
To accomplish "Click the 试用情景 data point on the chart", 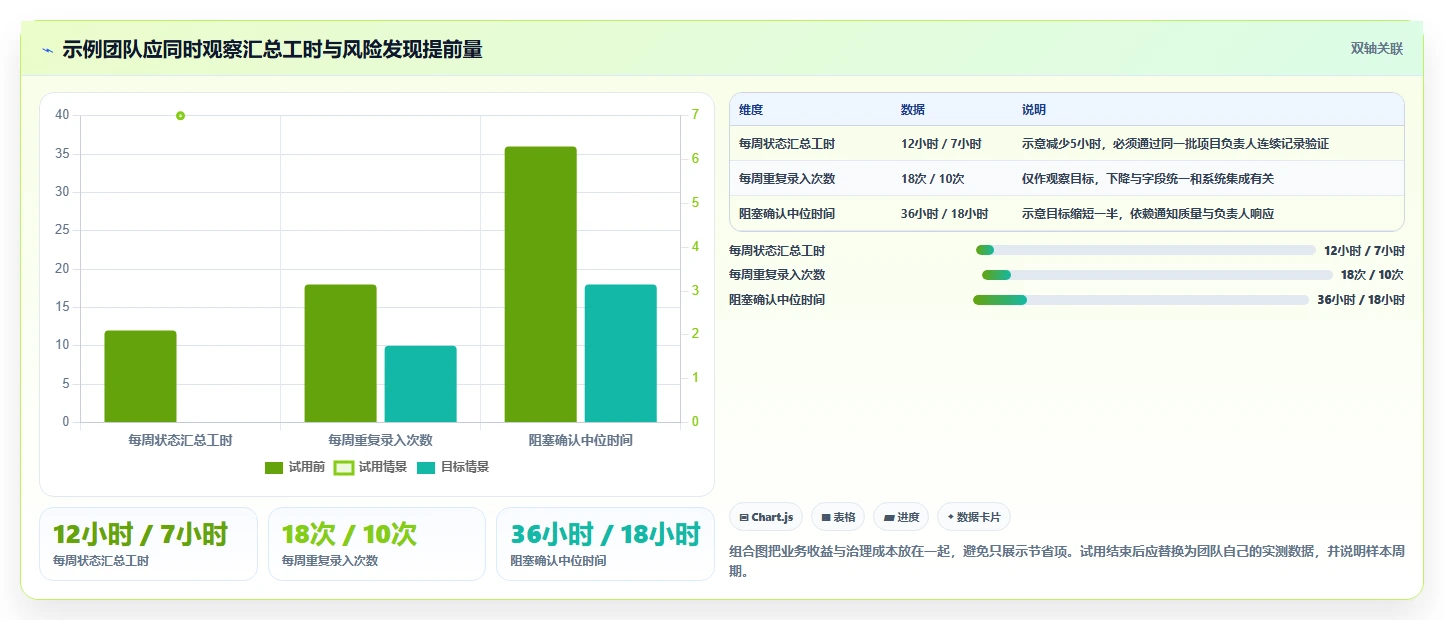I will point(180,116).
